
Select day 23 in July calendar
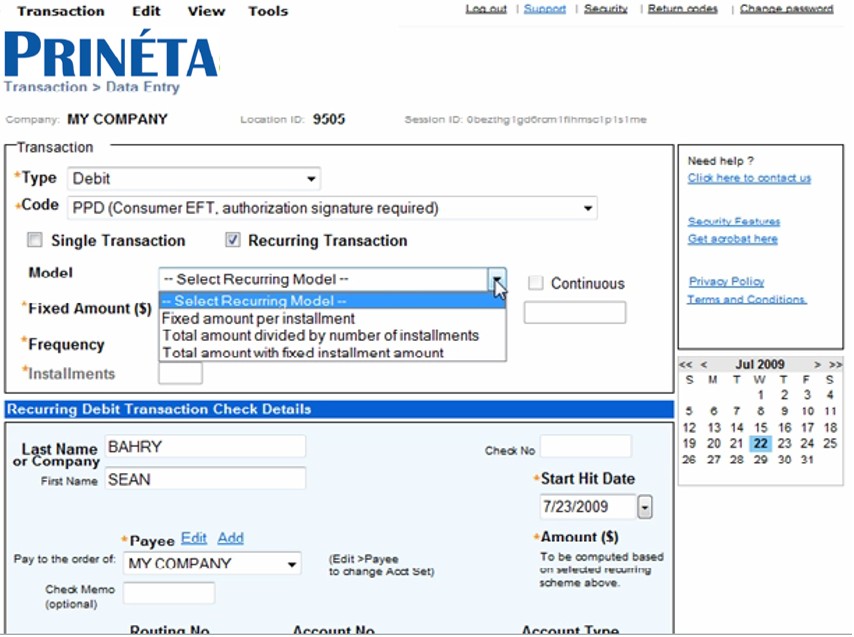784,444
